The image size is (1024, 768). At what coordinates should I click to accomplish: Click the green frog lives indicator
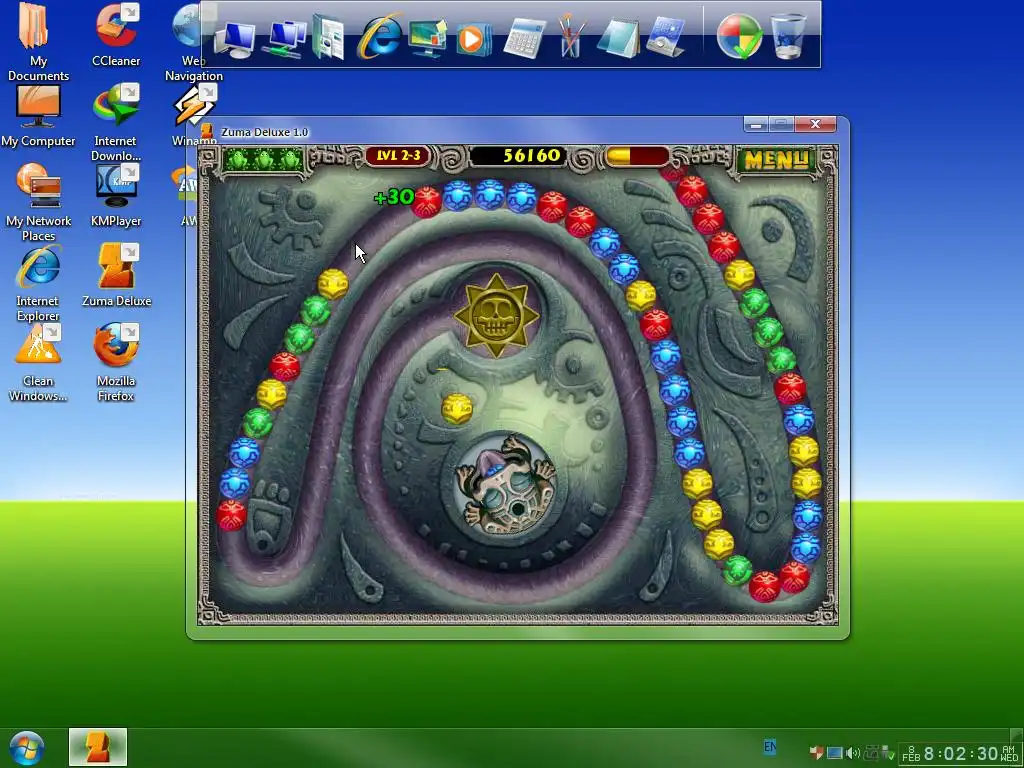tap(263, 159)
